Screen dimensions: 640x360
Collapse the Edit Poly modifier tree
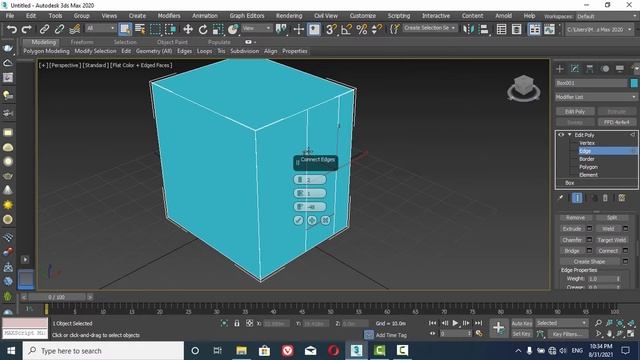coord(569,135)
